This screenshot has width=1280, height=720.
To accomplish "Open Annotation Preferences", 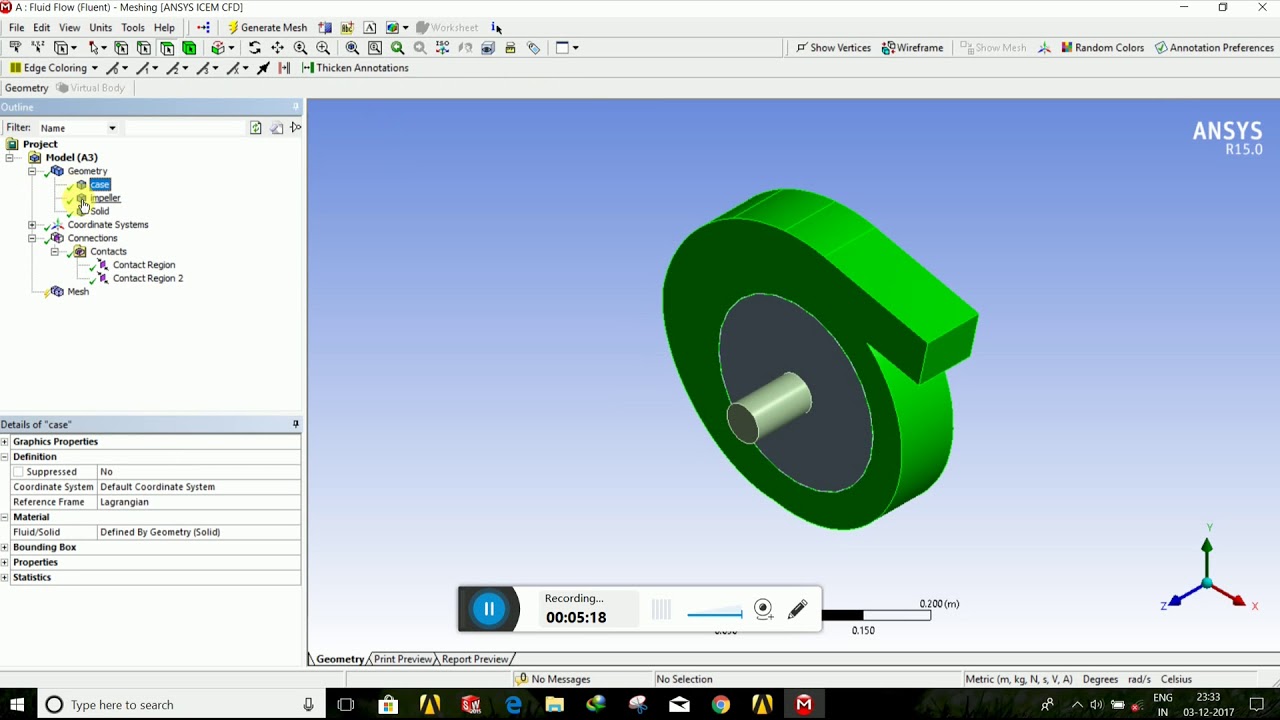I will pyautogui.click(x=1214, y=48).
